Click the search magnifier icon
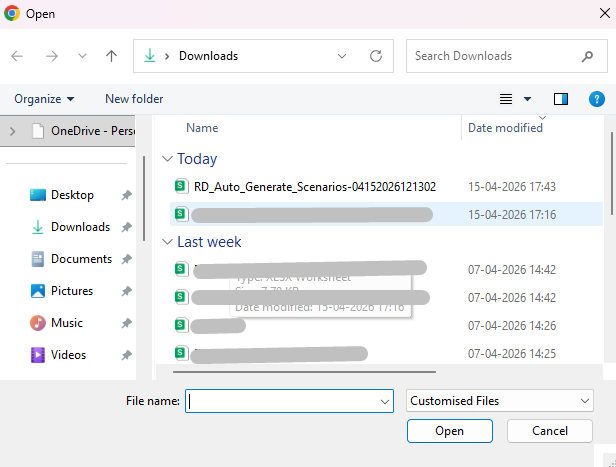This screenshot has height=467, width=616. pos(587,56)
